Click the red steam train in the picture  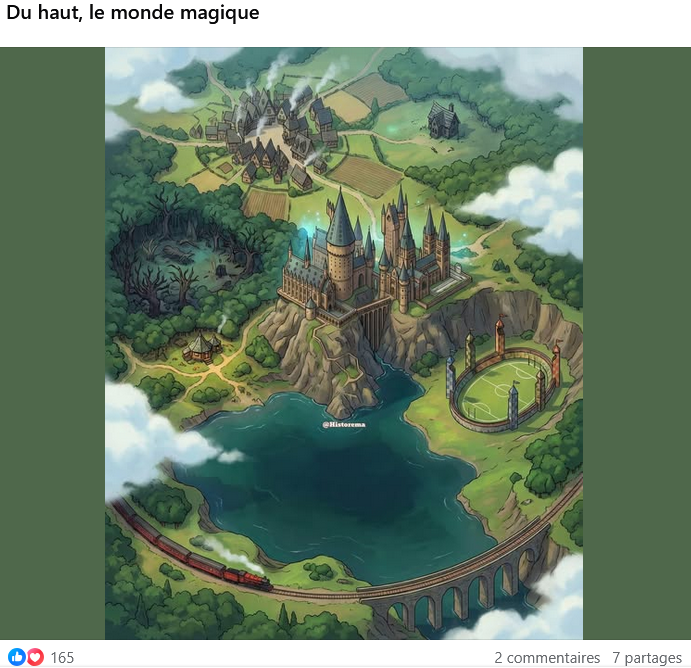tap(194, 551)
